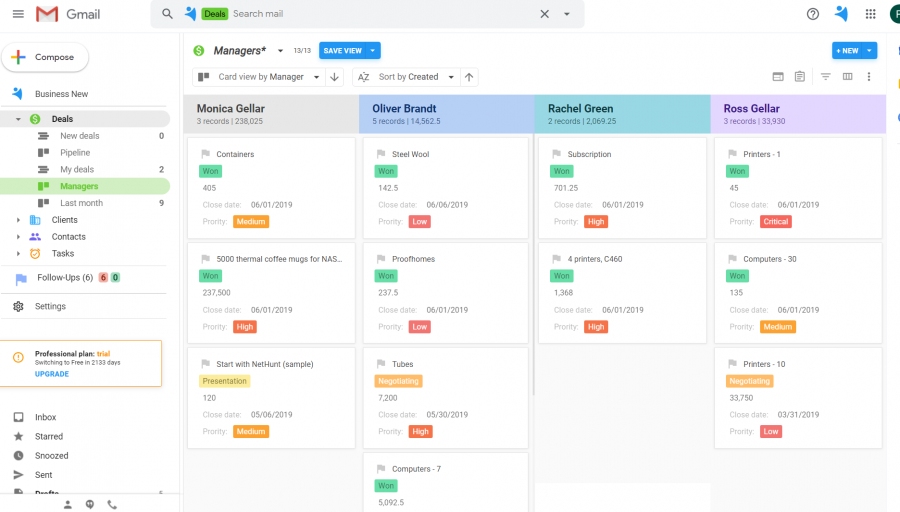The height and width of the screenshot is (512, 900).
Task: Select the Managers view
Action: [x=79, y=186]
